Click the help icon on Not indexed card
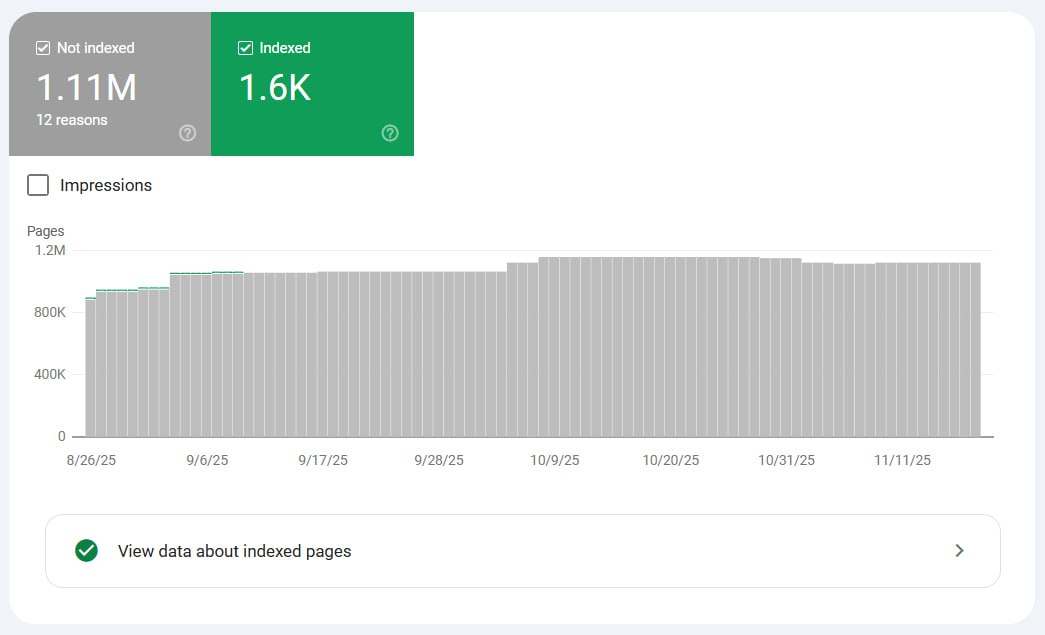Viewport: 1045px width, 635px height. click(187, 134)
